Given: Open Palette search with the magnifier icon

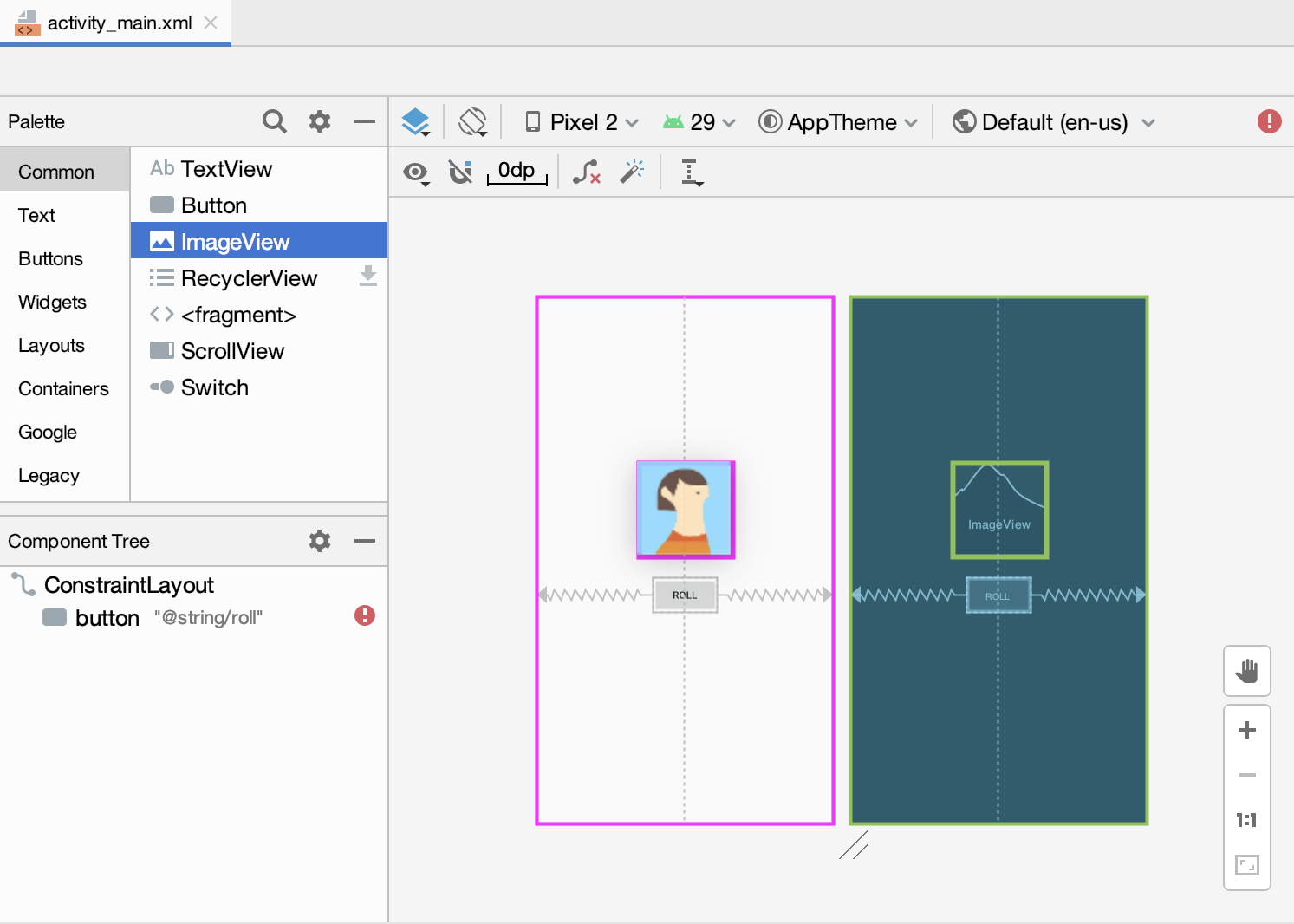Looking at the screenshot, I should click(x=274, y=121).
